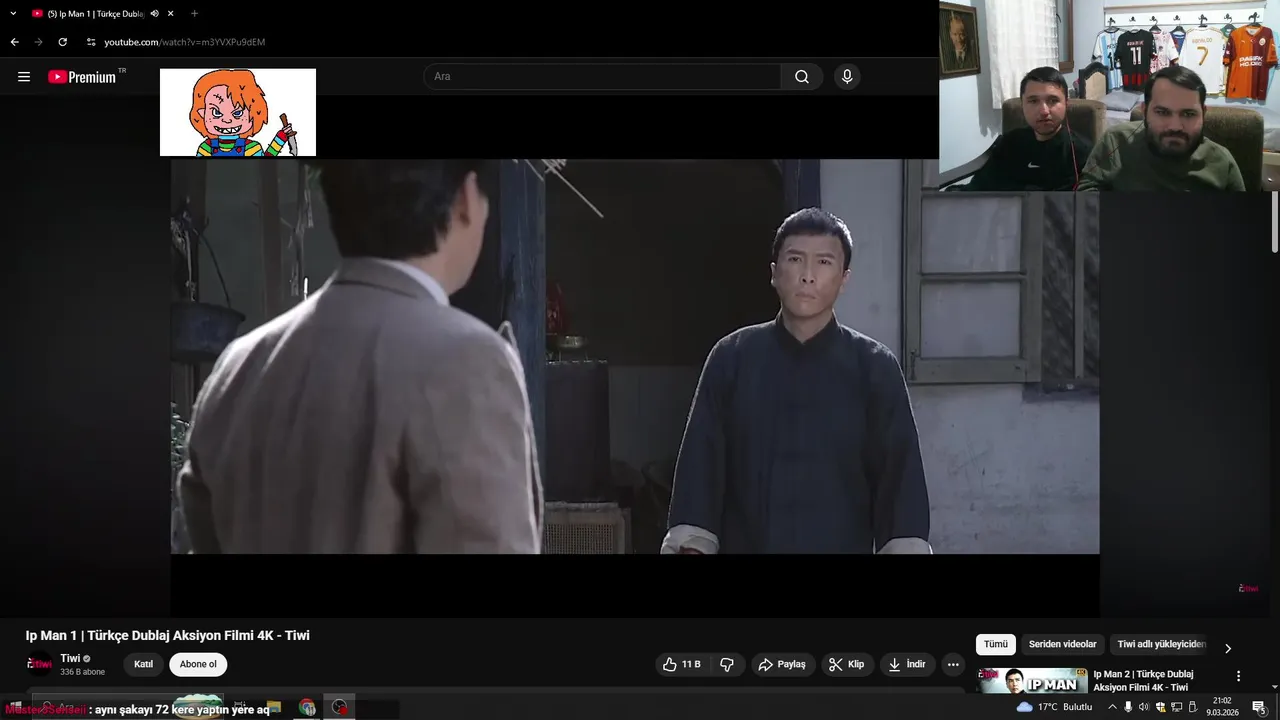
Task: Close the Ip Man 1 browser tab
Action: coord(171,13)
